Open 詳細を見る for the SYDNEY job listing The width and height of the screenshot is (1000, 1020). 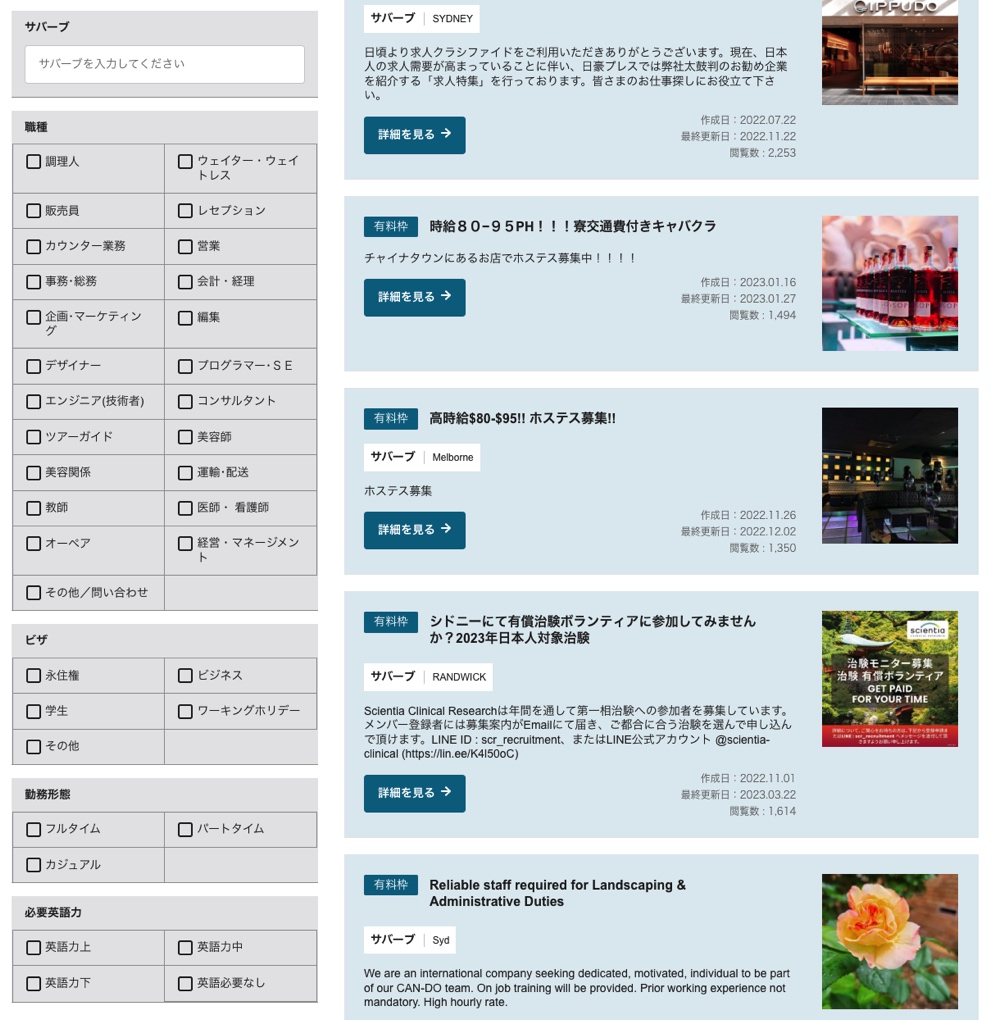pos(414,134)
